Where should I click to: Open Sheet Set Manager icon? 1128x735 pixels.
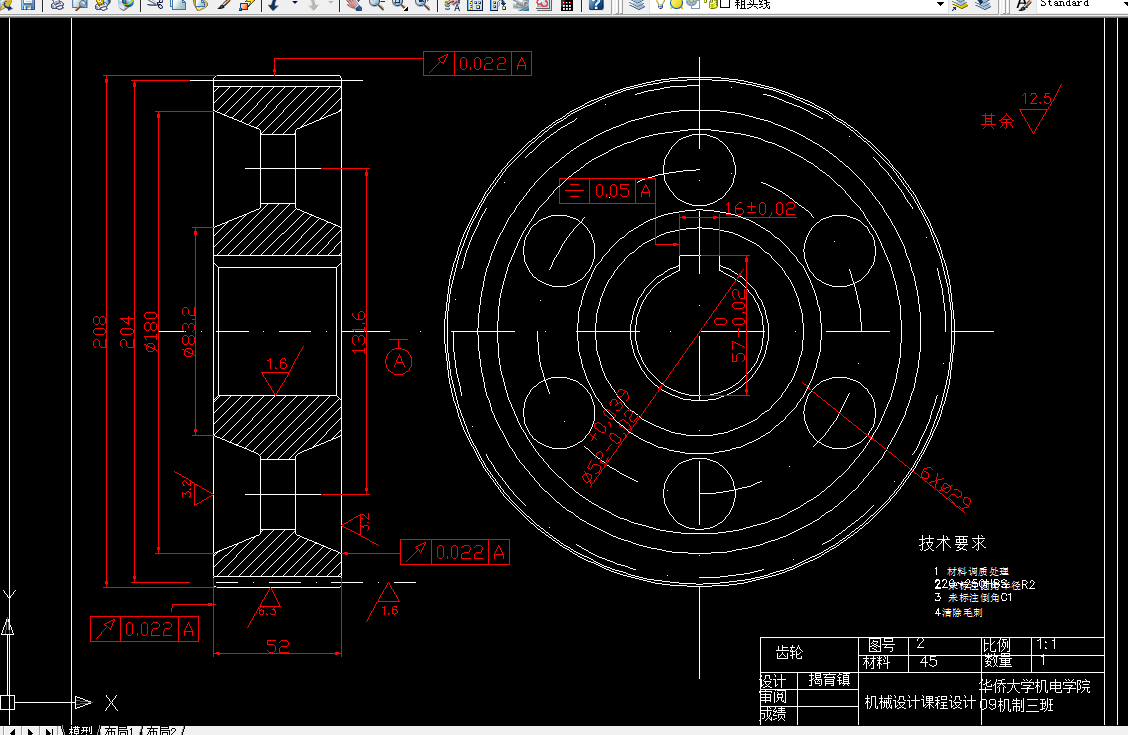[521, 4]
